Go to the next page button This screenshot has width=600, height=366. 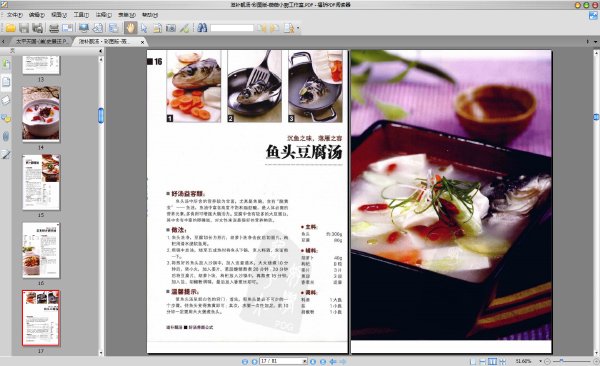[313, 361]
